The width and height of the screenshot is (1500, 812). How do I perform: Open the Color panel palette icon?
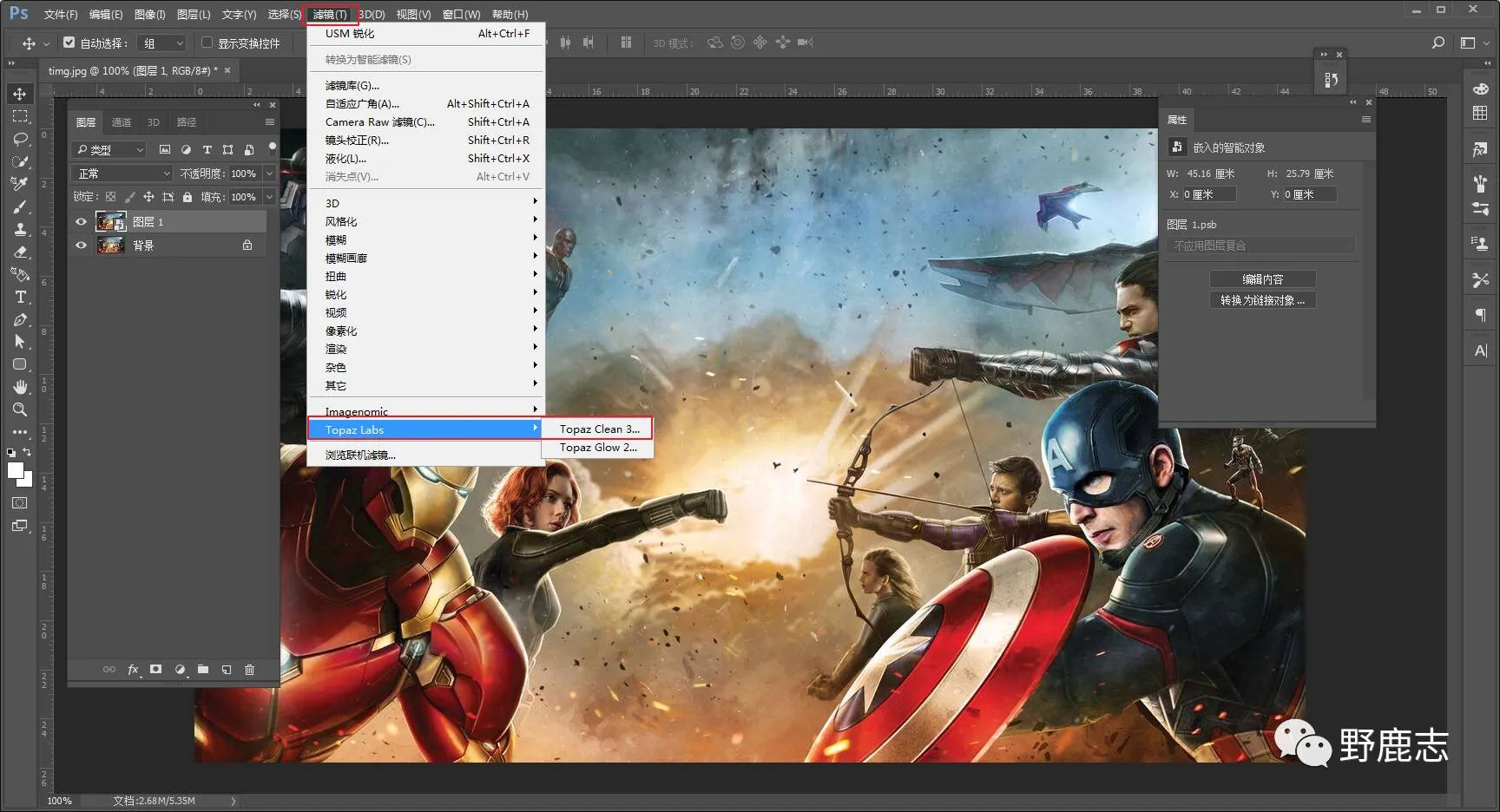pos(1481,89)
